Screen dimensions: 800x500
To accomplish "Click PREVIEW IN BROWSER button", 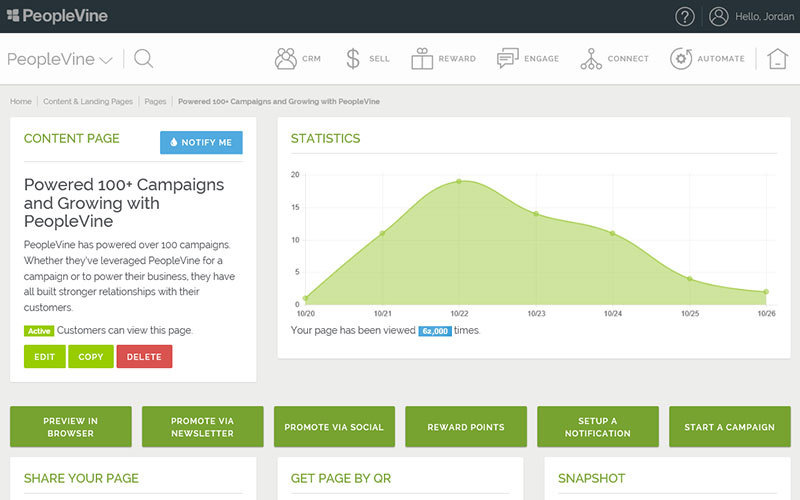I will [71, 427].
